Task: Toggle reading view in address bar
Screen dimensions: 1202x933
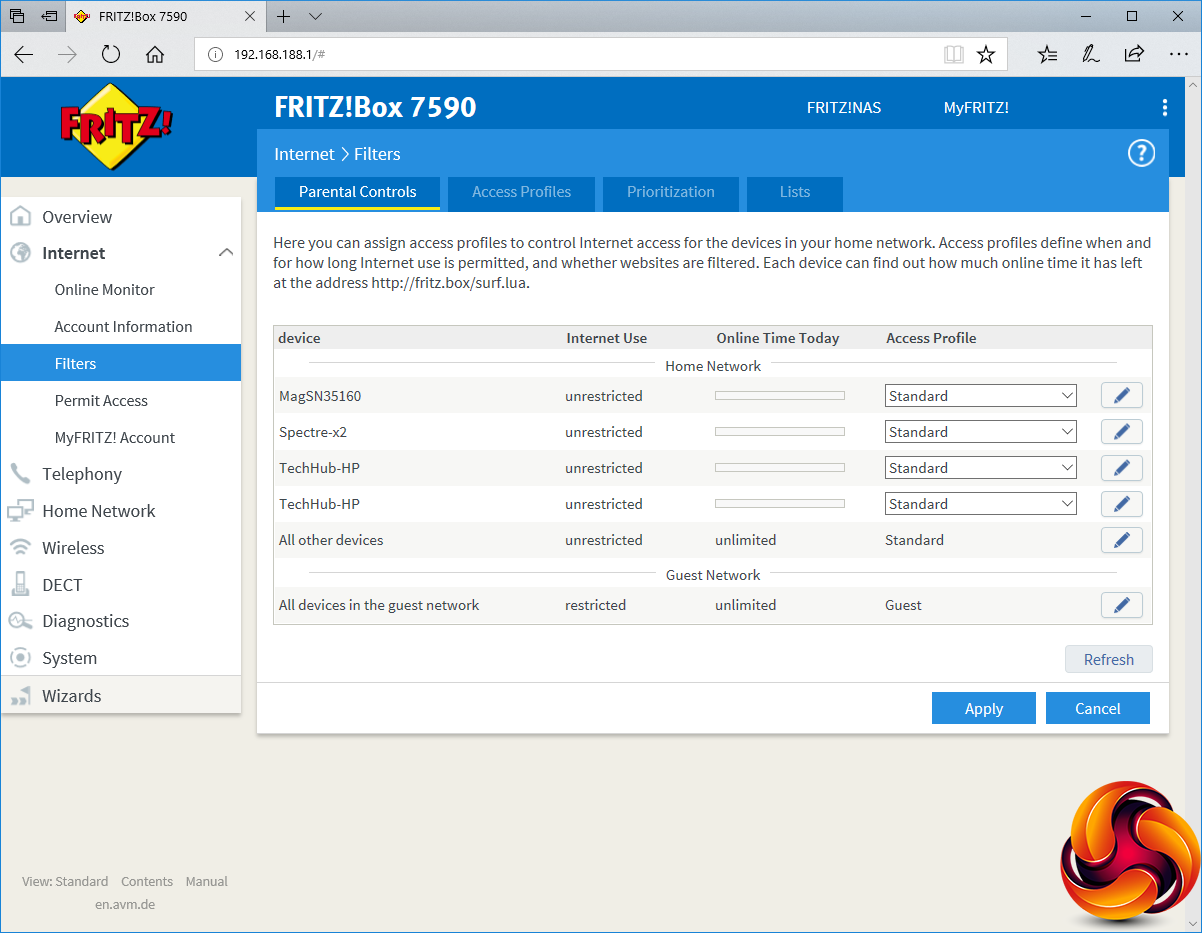Action: [953, 54]
